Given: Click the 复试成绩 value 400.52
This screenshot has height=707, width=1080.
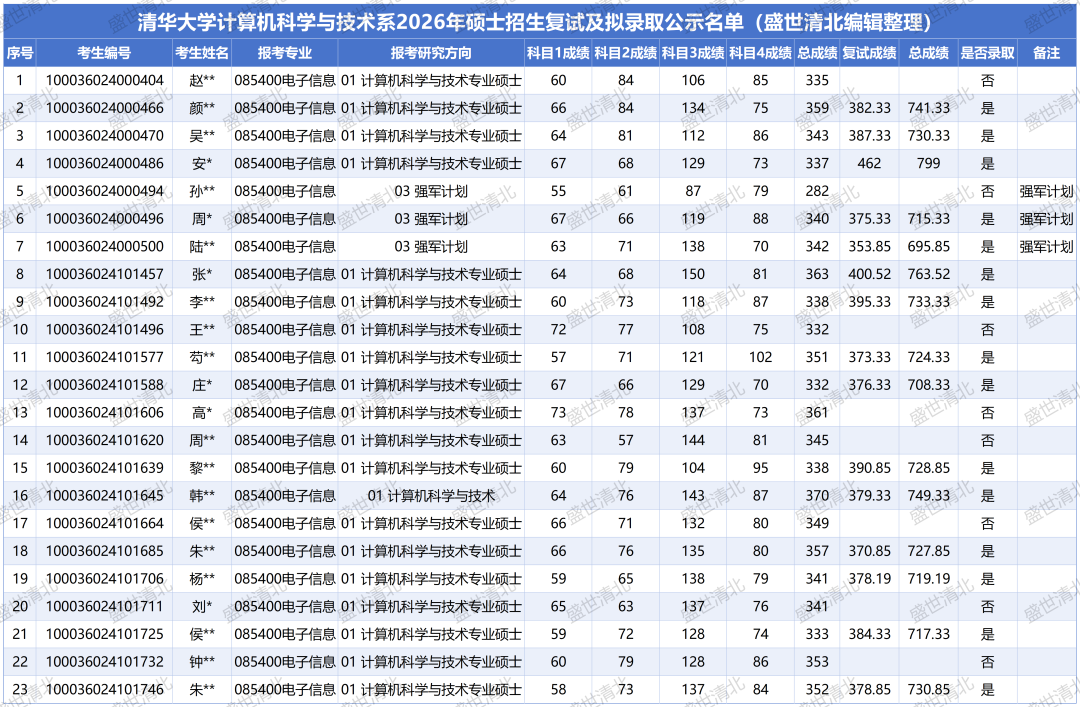Looking at the screenshot, I should click(868, 274).
